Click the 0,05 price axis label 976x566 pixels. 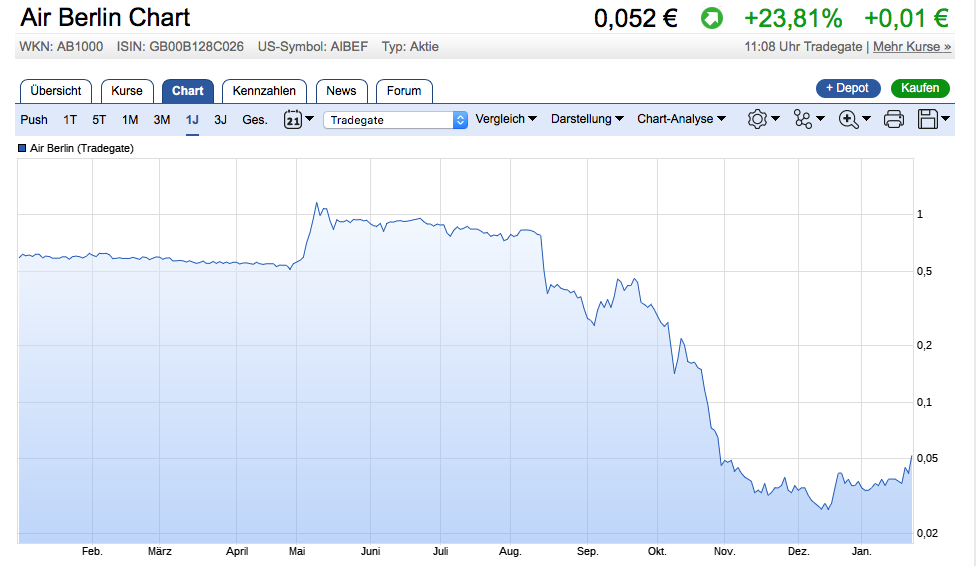[x=927, y=458]
